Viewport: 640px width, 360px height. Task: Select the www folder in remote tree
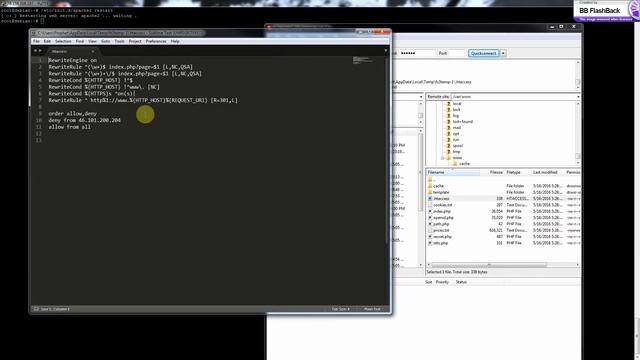coord(457,158)
